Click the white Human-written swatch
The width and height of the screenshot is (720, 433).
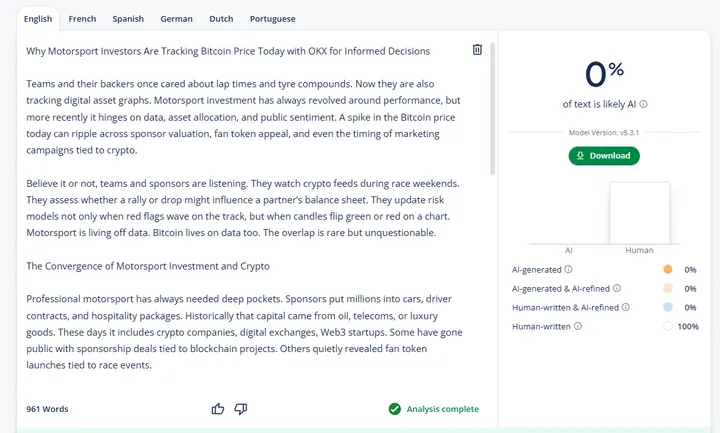(668, 326)
